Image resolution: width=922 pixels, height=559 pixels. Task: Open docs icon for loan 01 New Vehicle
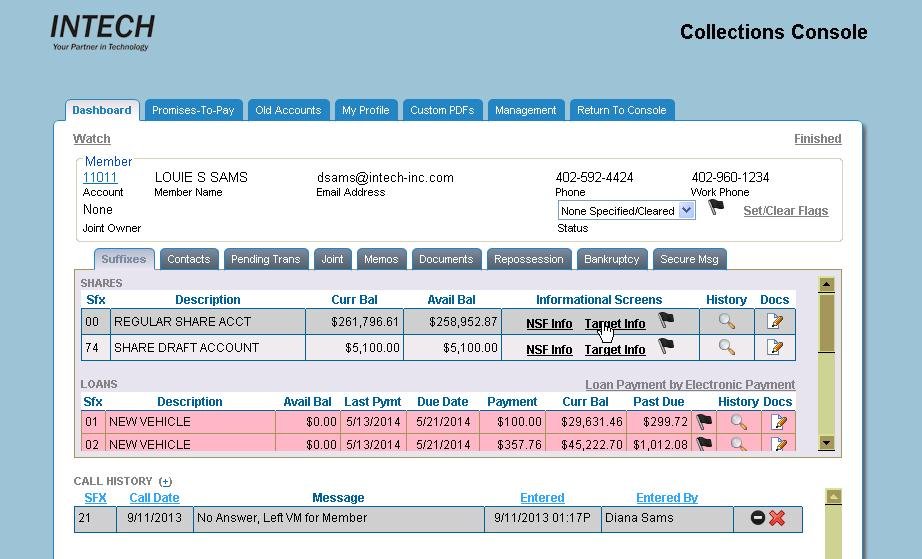[778, 422]
